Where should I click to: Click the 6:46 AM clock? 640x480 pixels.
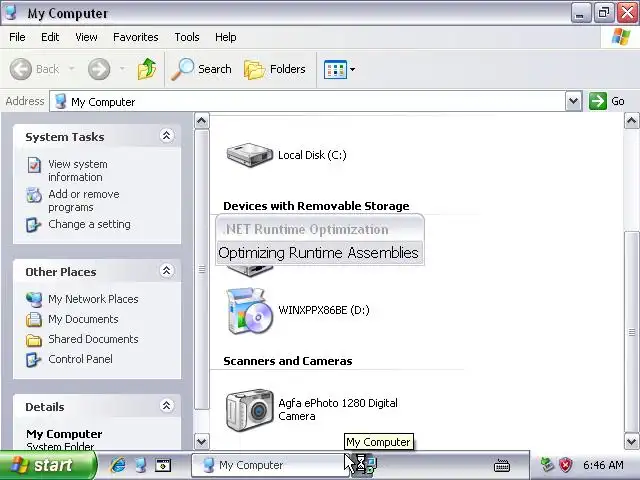click(x=603, y=465)
